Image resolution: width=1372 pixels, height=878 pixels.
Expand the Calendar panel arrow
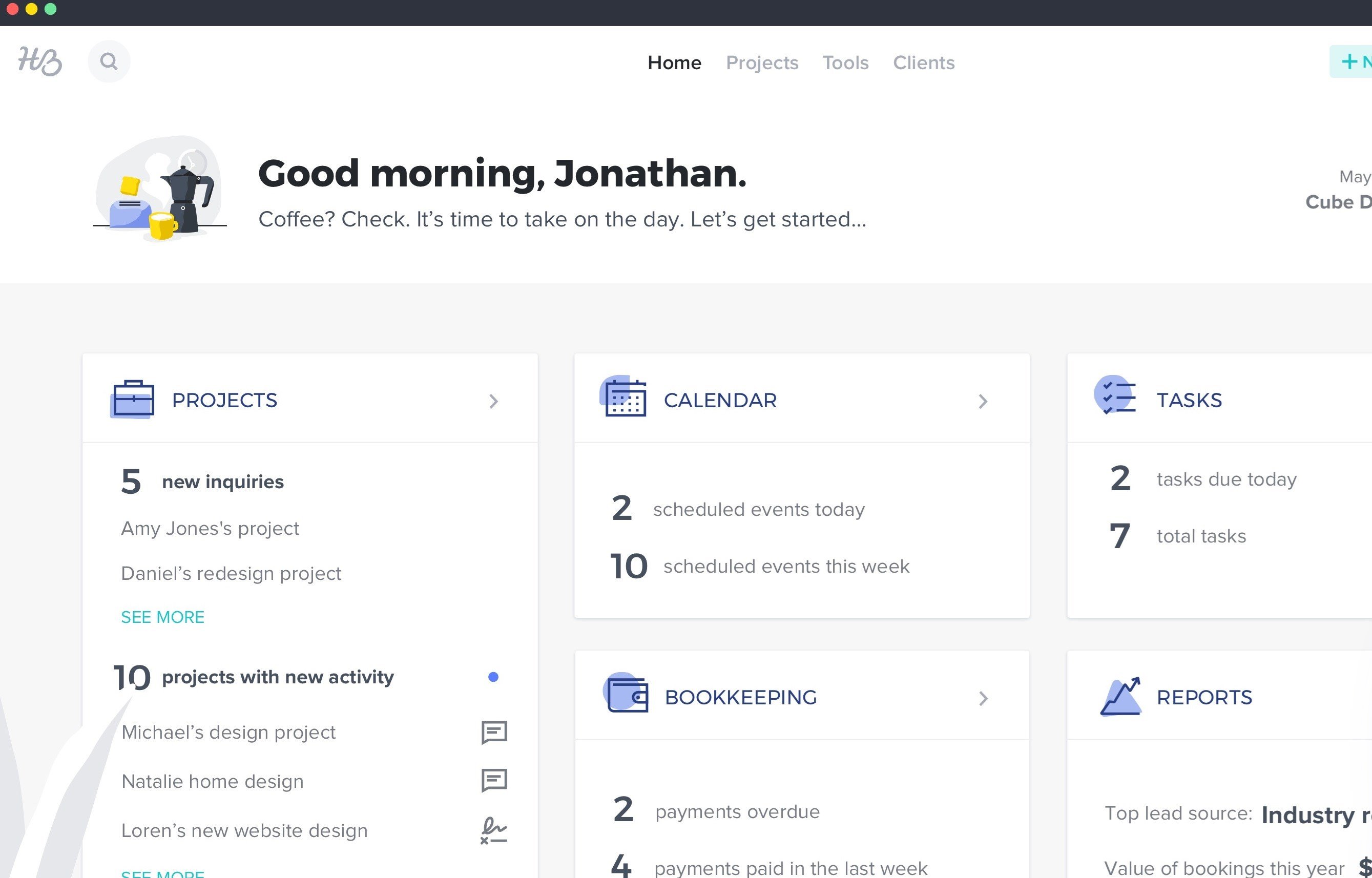985,400
